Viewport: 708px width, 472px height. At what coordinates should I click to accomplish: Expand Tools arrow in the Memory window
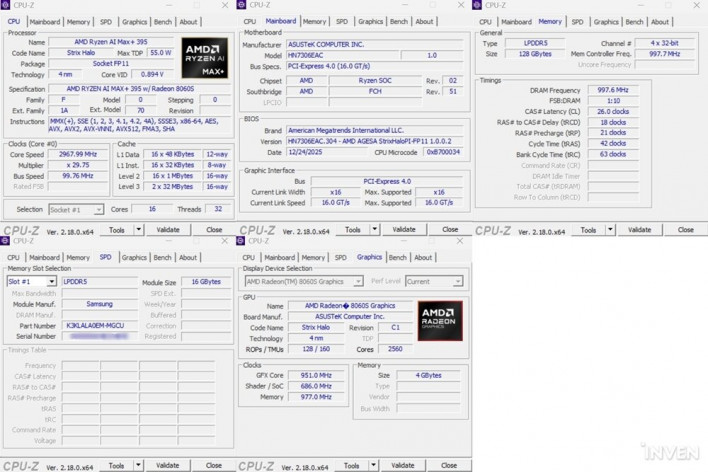click(x=609, y=230)
